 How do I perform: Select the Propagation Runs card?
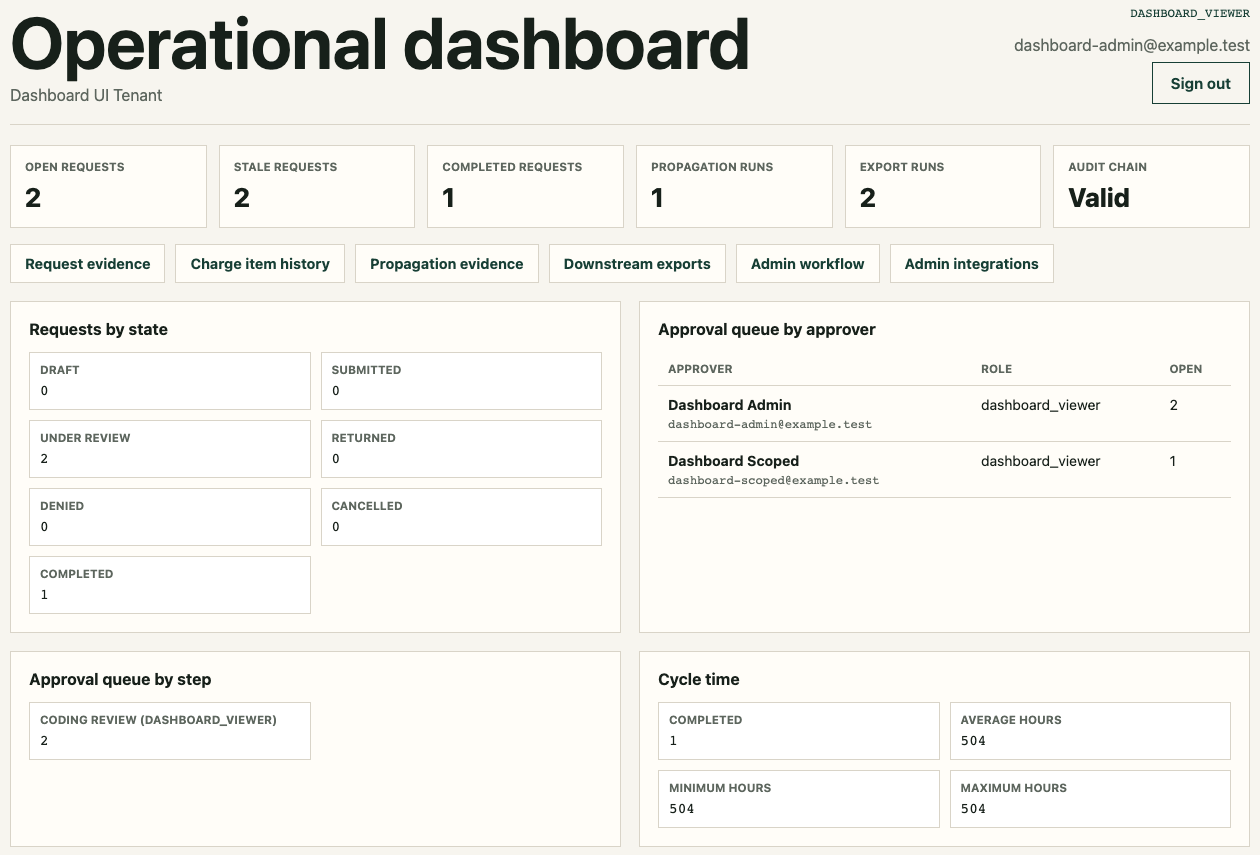click(734, 186)
